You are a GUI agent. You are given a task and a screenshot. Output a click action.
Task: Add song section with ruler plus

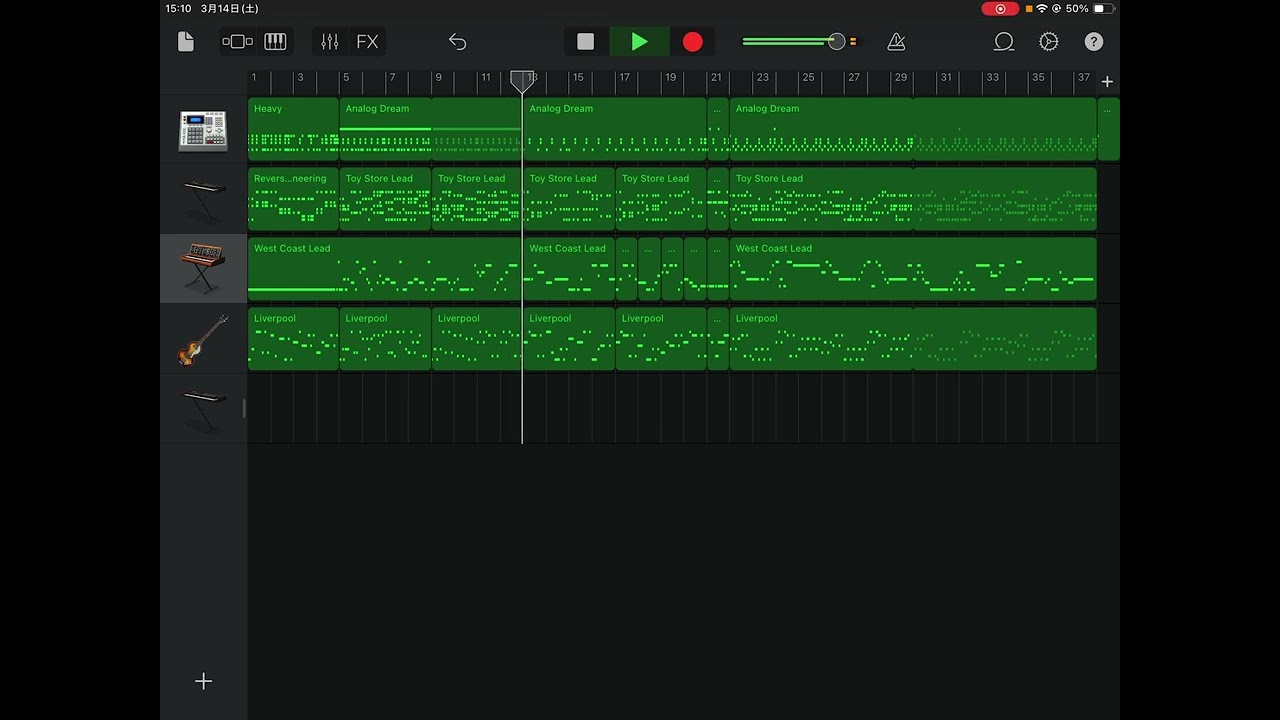coord(1107,81)
